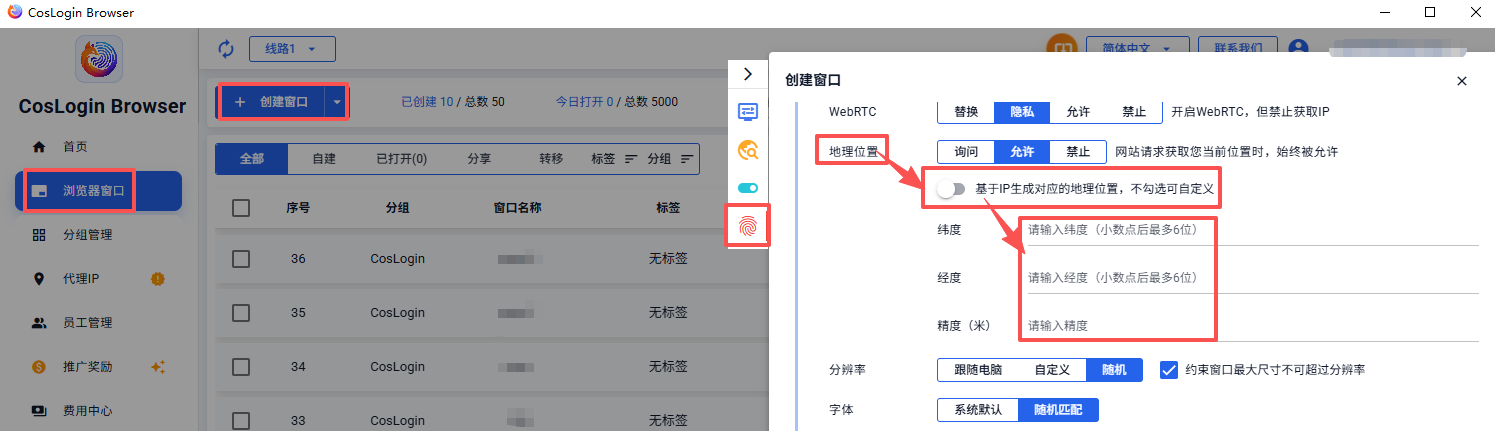Tick the checkbox for row 36
Image resolution: width=1495 pixels, height=431 pixels.
(x=241, y=258)
